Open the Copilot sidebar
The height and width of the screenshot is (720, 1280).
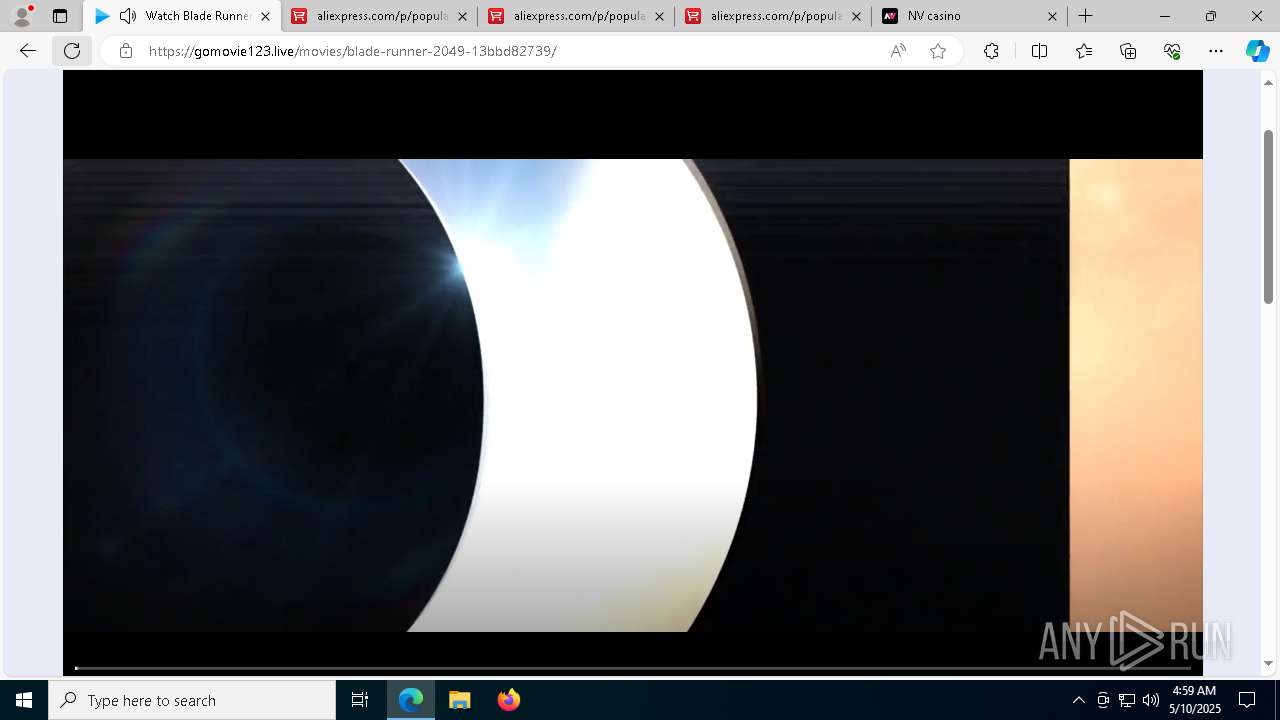[1257, 51]
